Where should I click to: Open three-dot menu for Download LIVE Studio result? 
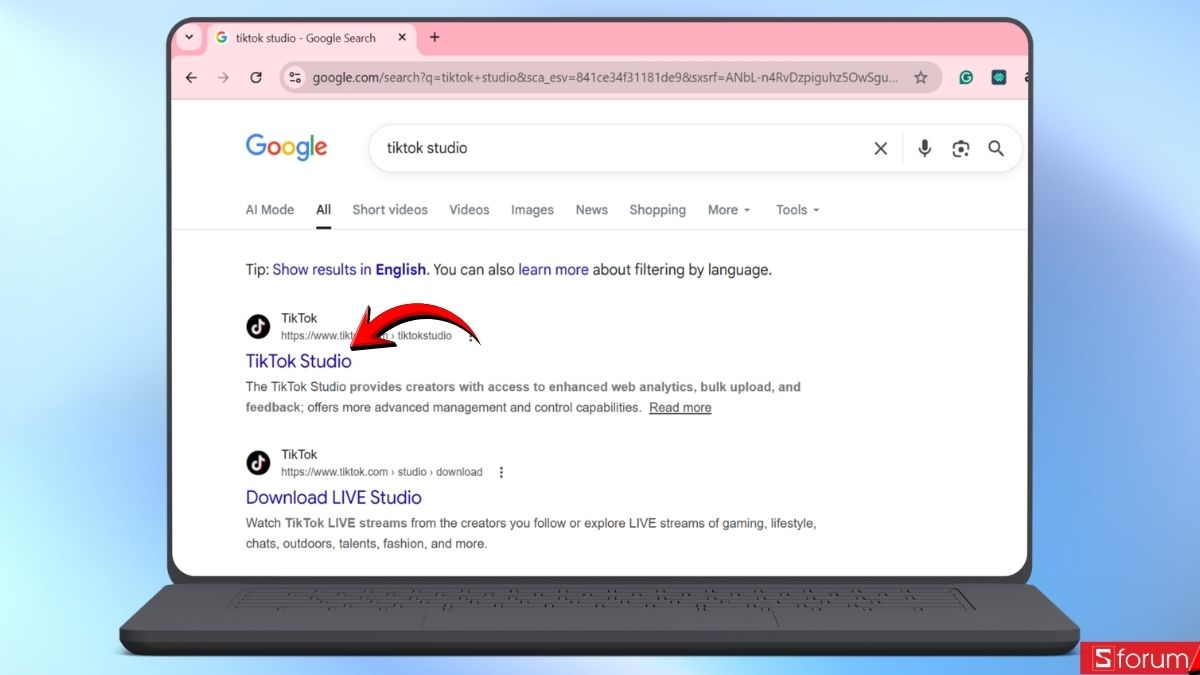click(x=501, y=472)
